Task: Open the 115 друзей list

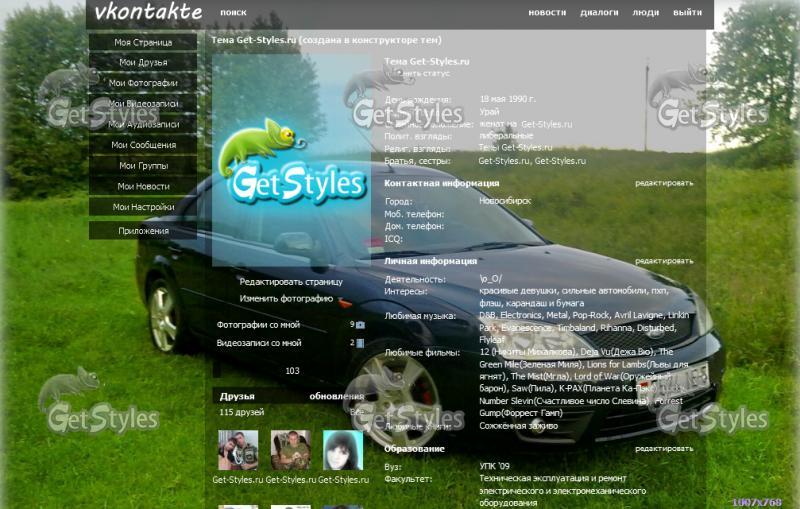Action: coord(241,412)
